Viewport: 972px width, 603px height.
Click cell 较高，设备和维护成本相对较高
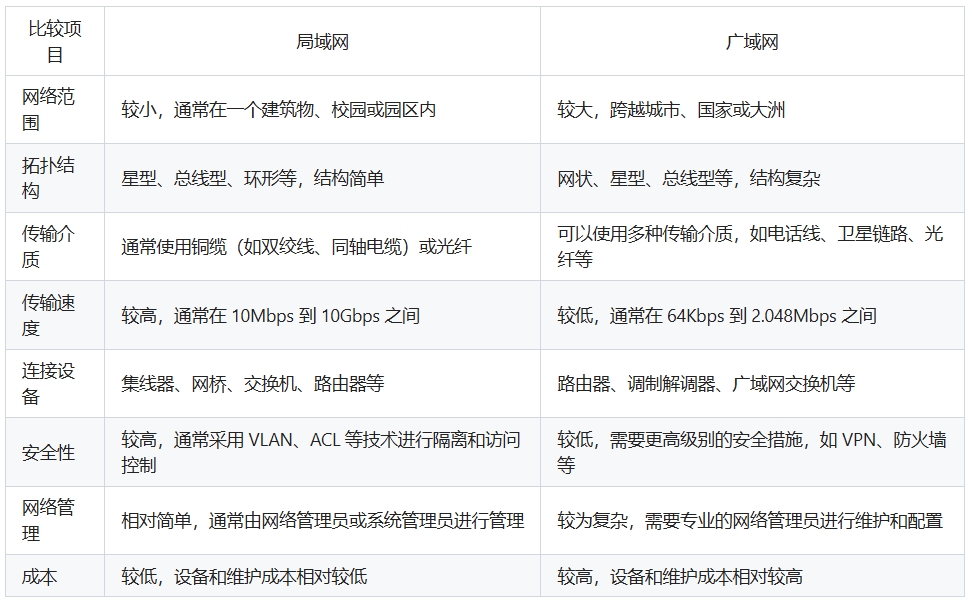(752, 576)
